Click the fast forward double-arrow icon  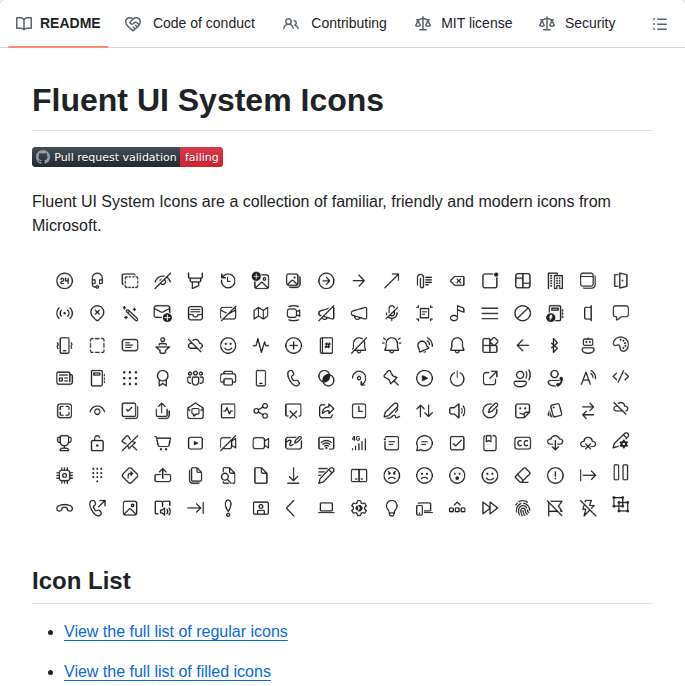pyautogui.click(x=490, y=508)
